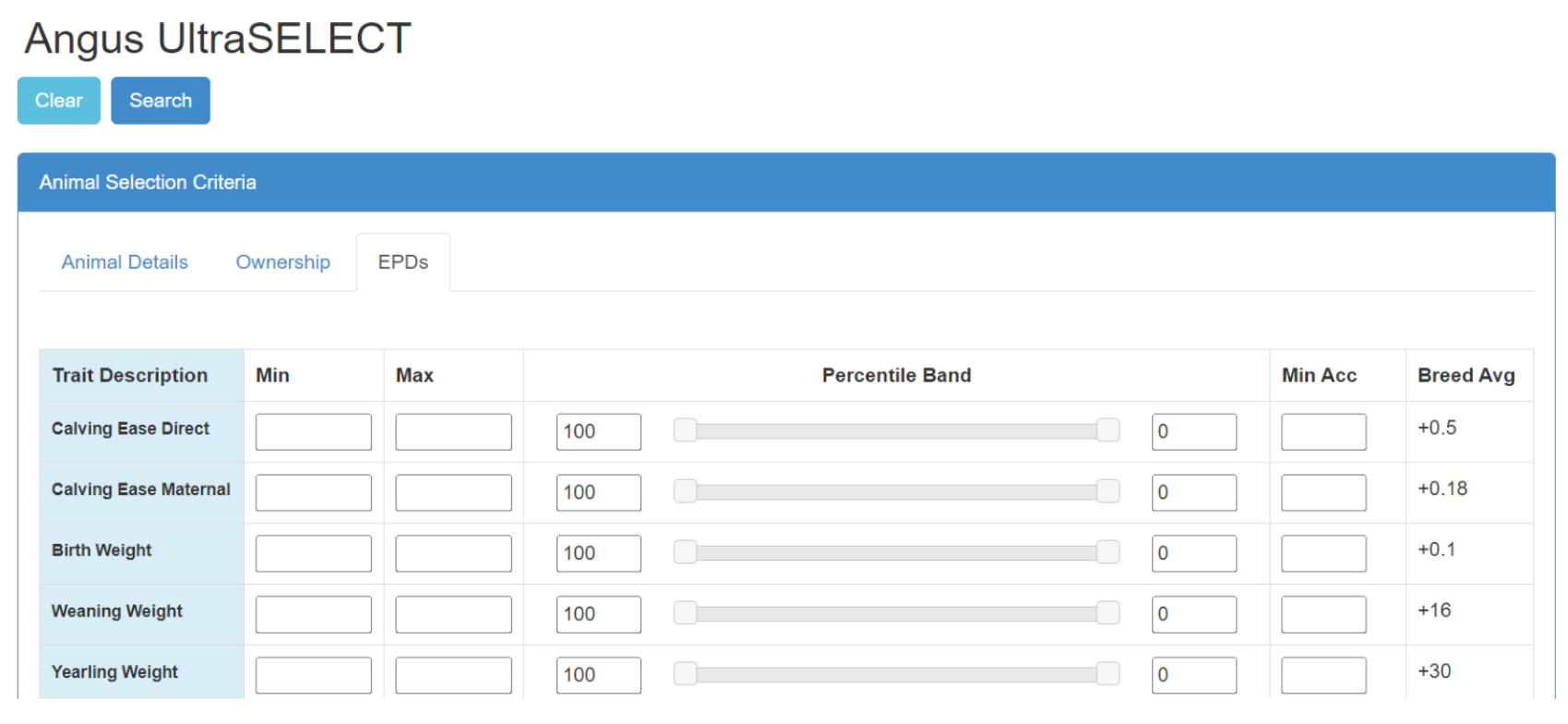This screenshot has width=1568, height=724.
Task: Grab left slider handle for Calving Ease Direct
Action: [x=685, y=430]
